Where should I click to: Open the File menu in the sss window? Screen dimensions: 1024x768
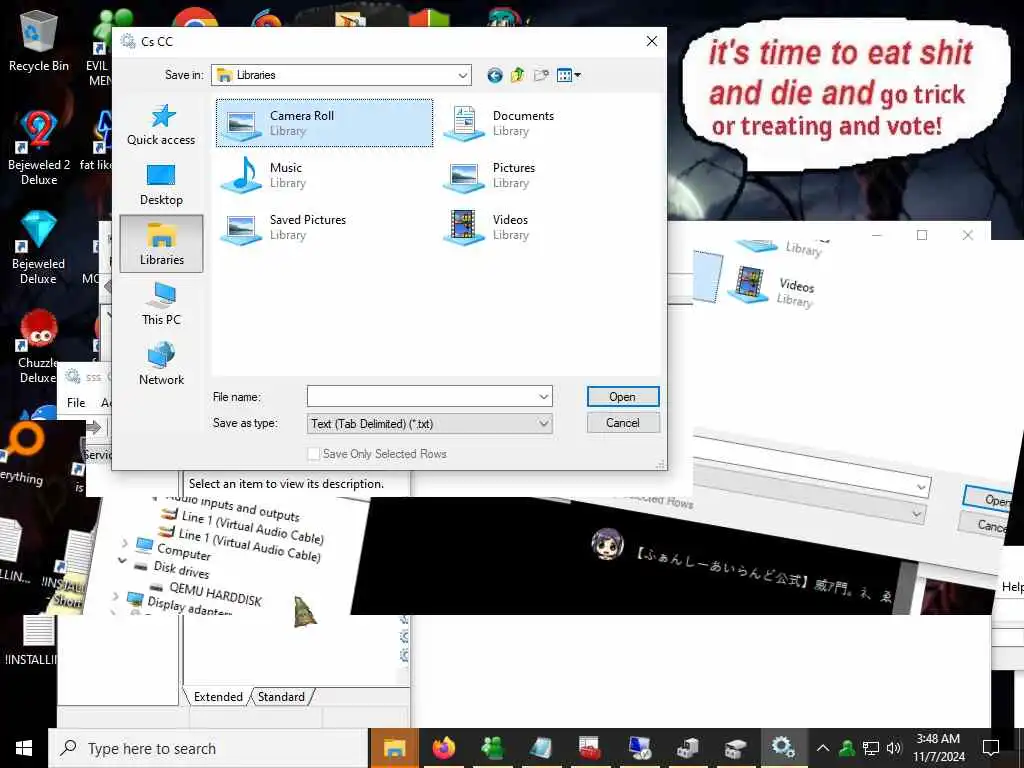(76, 402)
